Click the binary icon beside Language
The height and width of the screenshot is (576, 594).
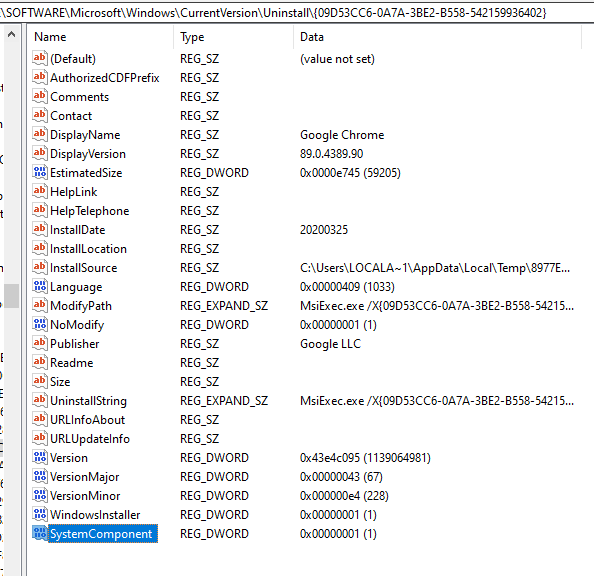pos(40,286)
